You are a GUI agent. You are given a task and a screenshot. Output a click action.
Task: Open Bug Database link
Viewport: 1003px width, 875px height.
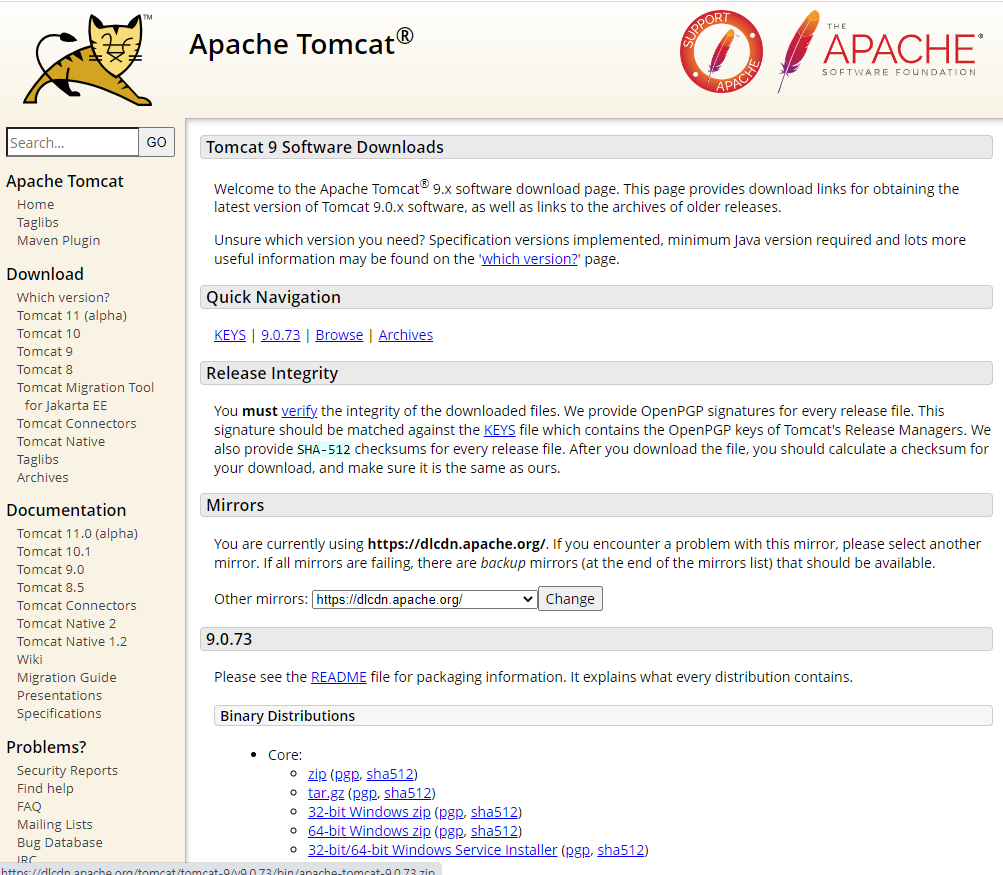pyautogui.click(x=59, y=842)
